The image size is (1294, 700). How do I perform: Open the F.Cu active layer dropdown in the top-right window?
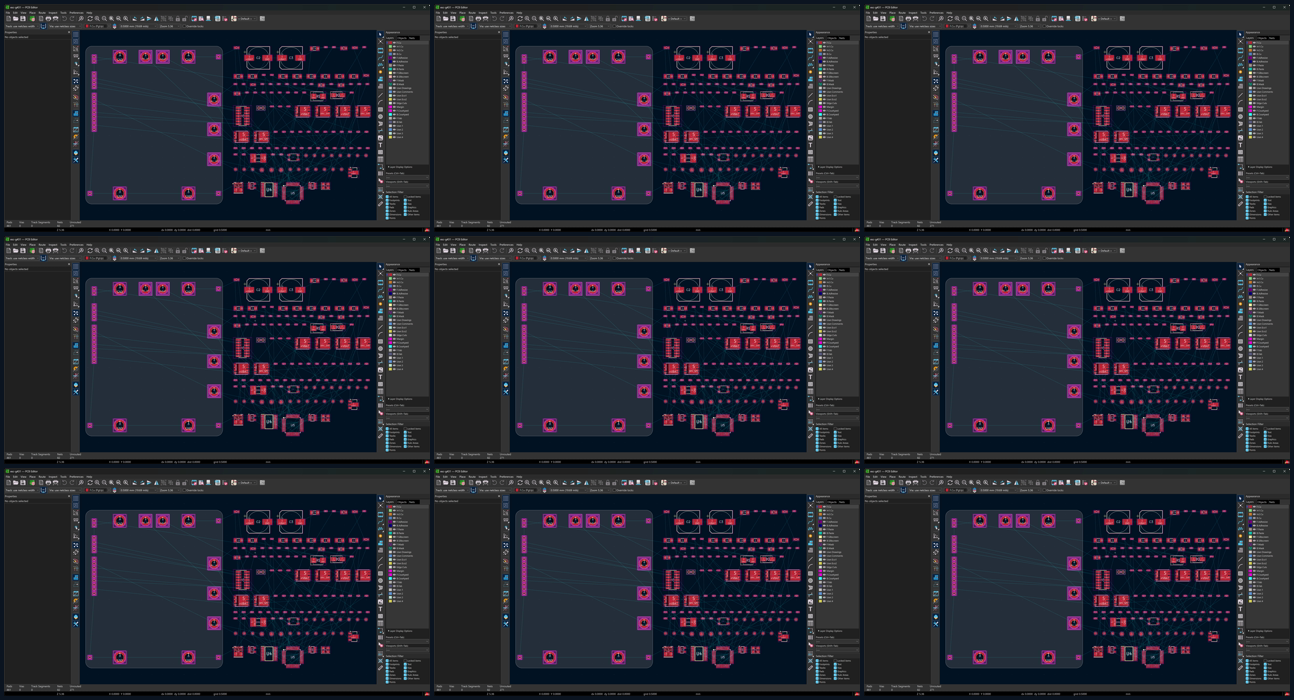(956, 26)
